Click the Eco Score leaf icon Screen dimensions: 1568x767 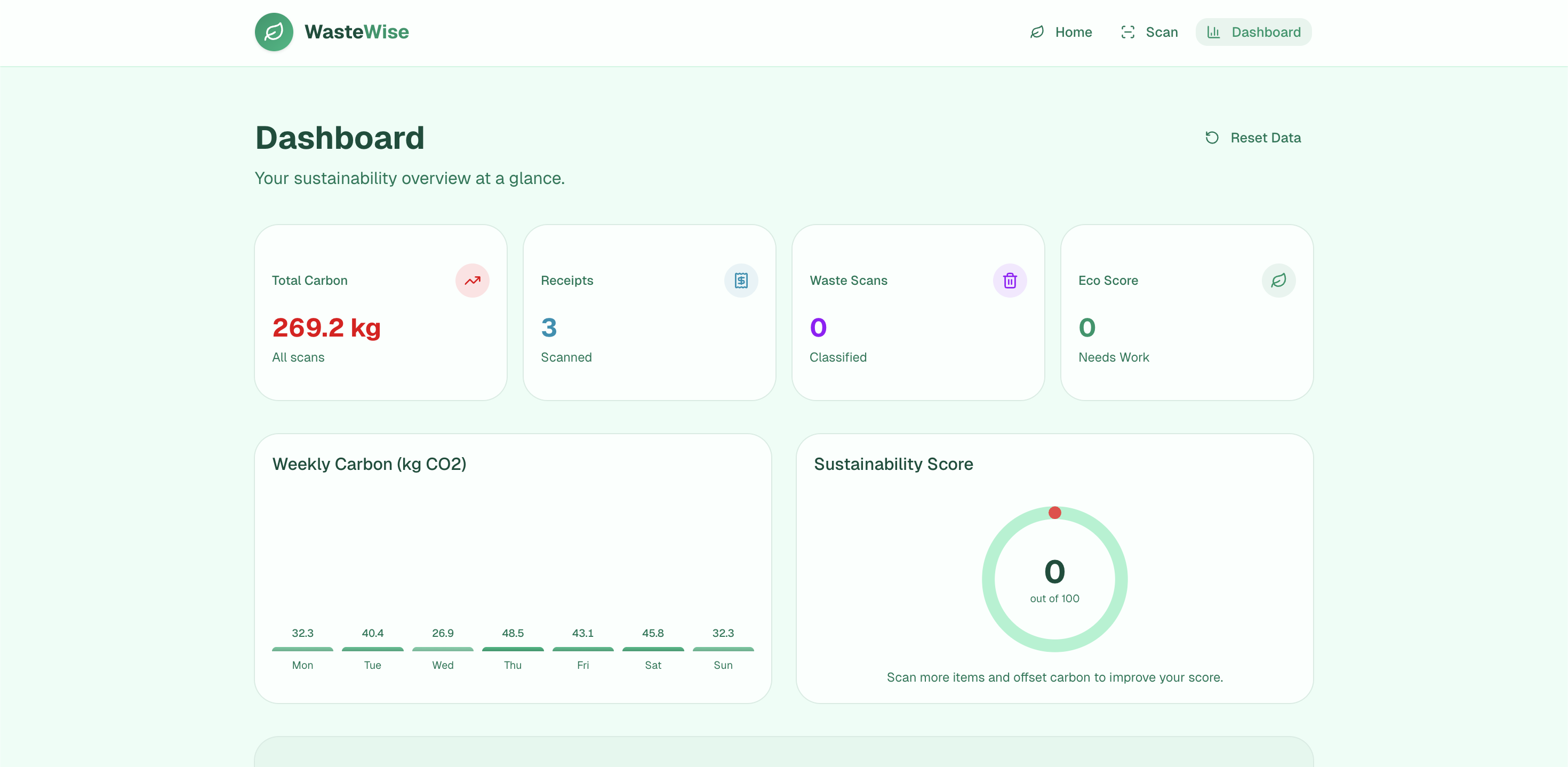tap(1278, 281)
